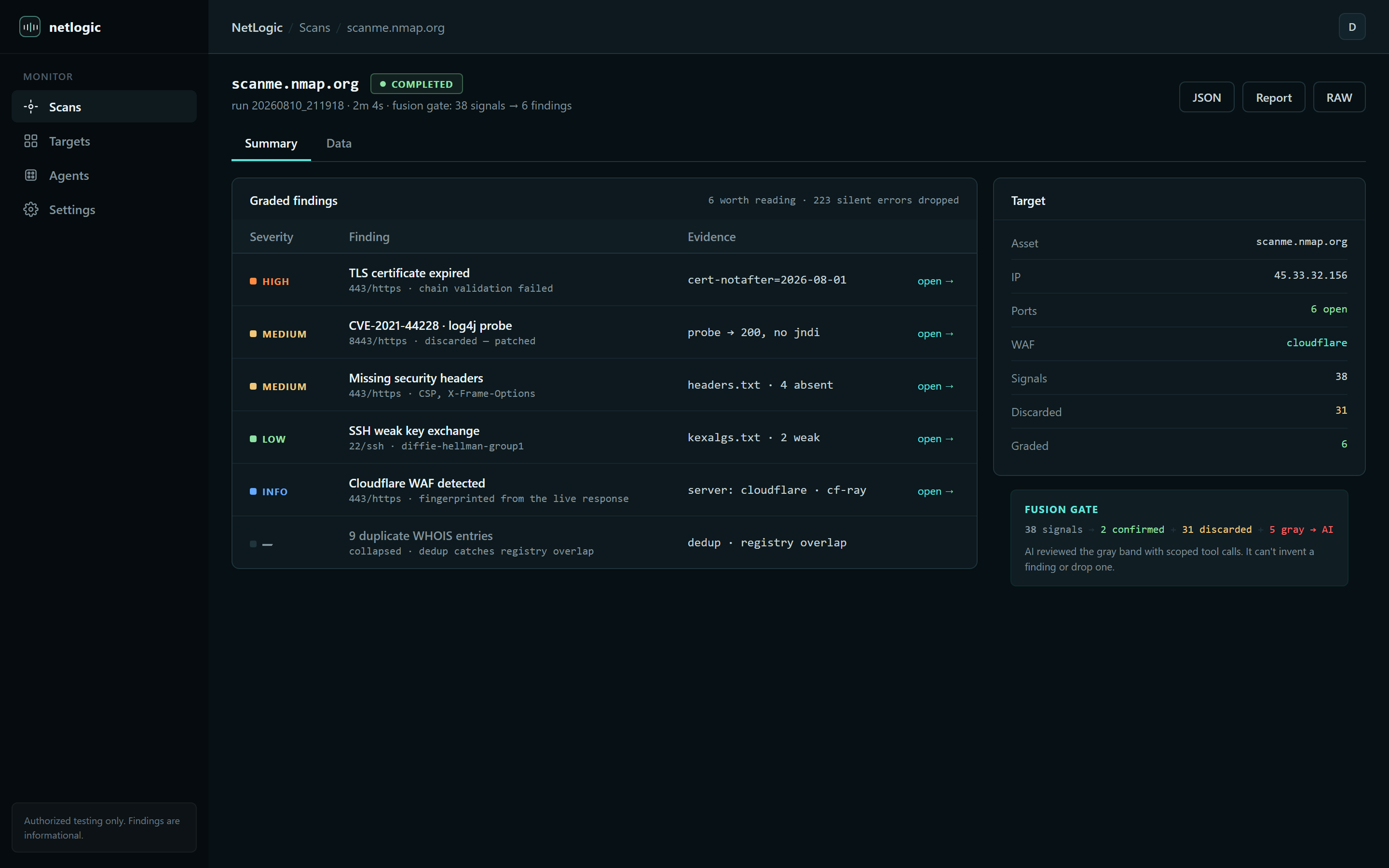Click breadcrumb scanme.nmap.org

click(x=395, y=27)
